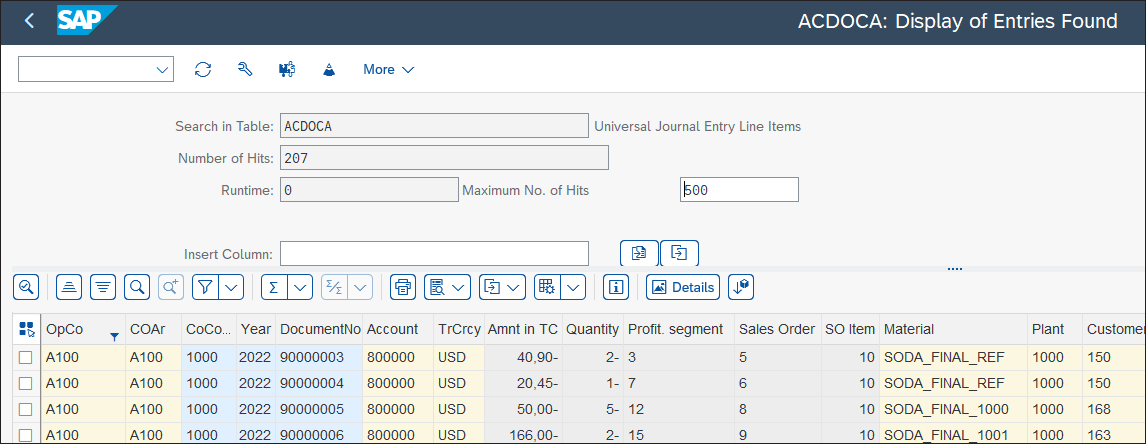Expand the Subtotals dropdown arrow
This screenshot has width=1146, height=444.
(360, 287)
